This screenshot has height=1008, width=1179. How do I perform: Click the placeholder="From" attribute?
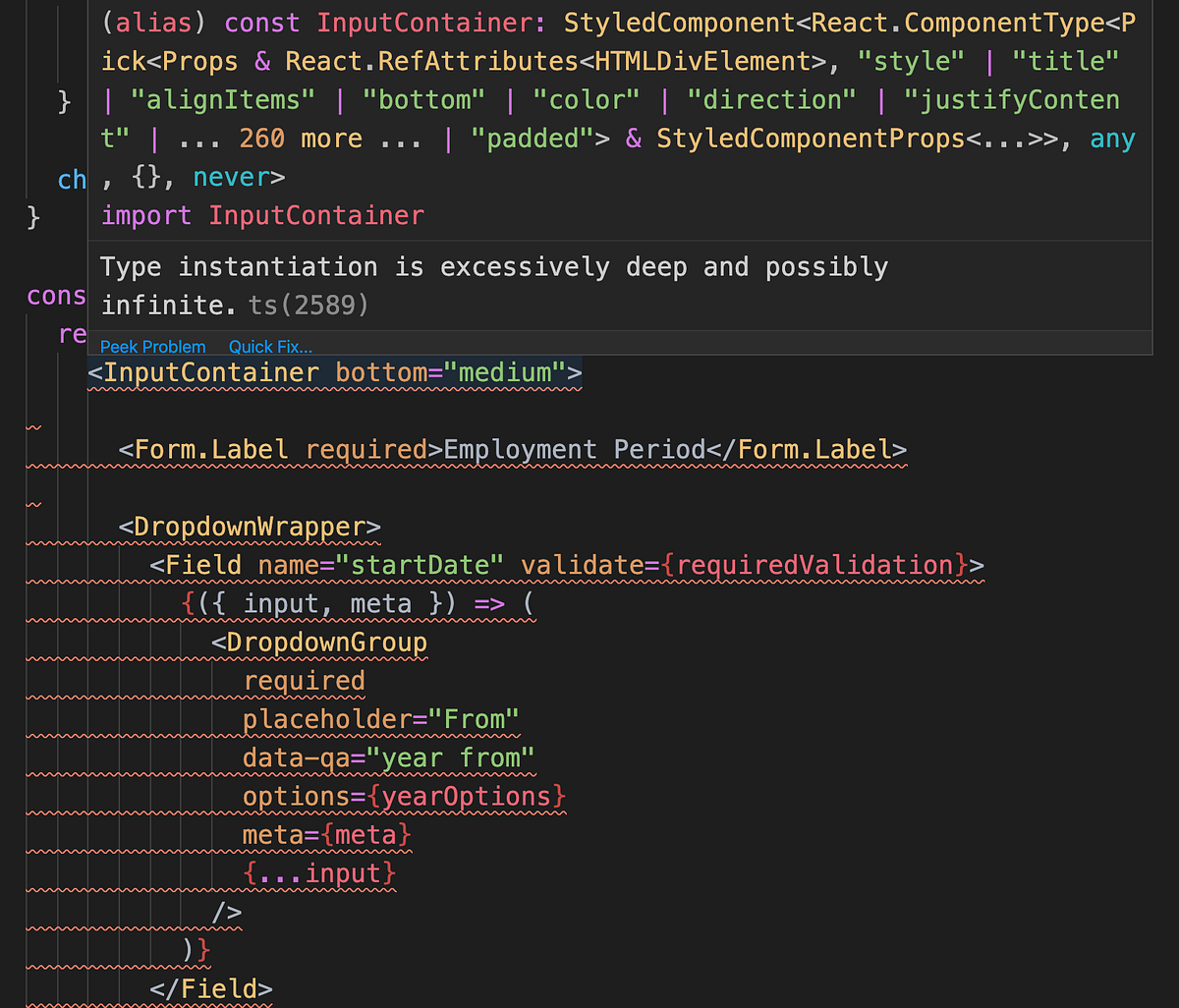381,718
